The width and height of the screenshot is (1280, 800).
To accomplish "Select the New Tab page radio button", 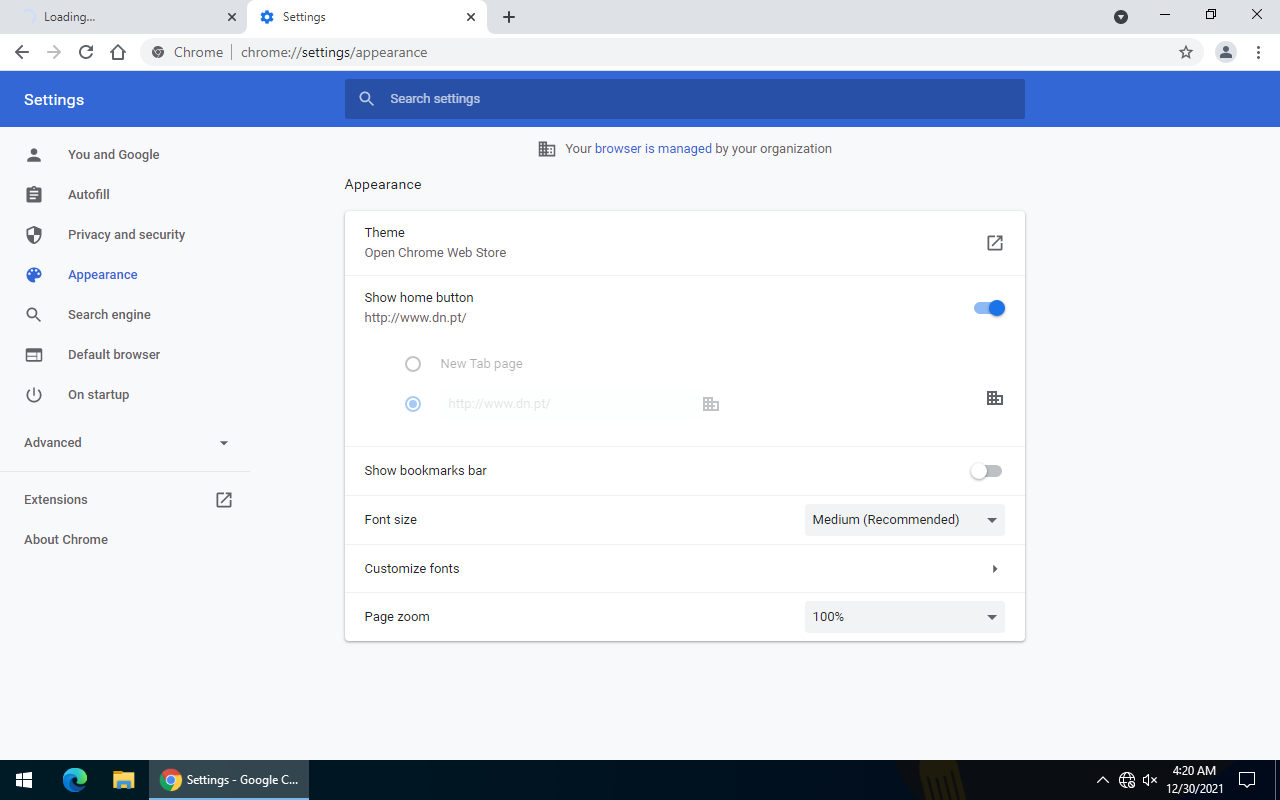I will tap(413, 364).
